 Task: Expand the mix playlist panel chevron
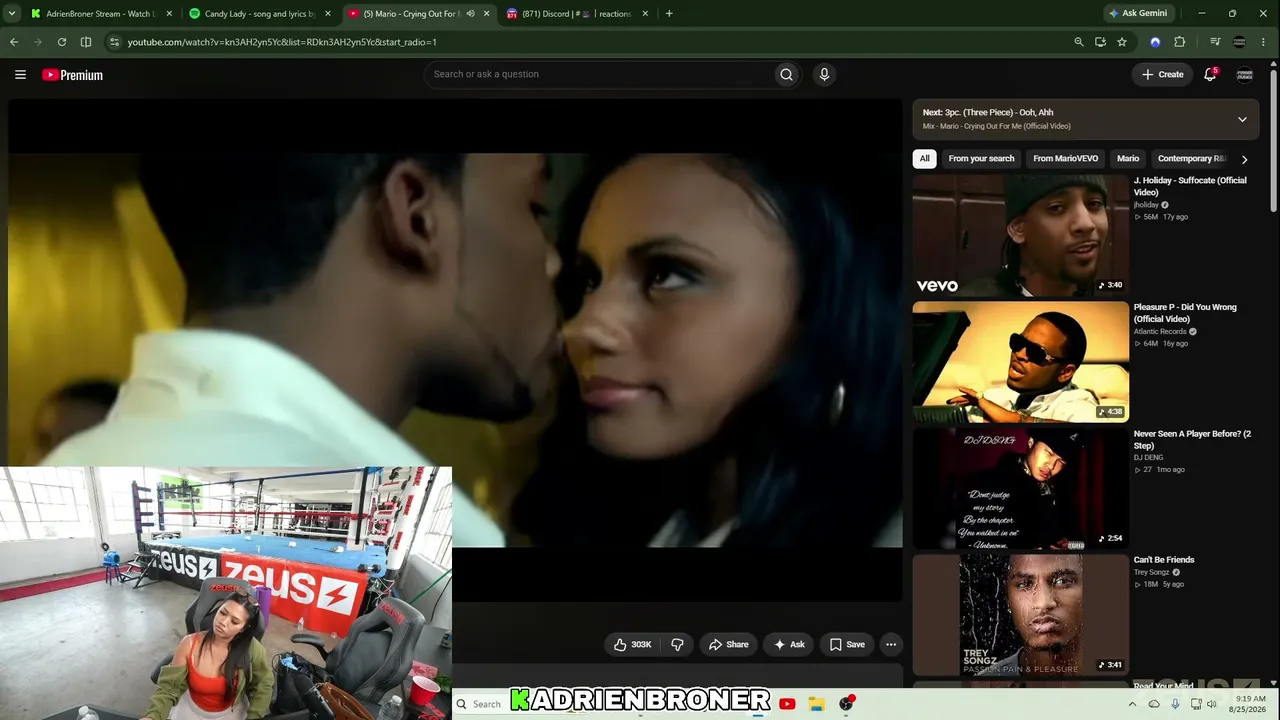click(1242, 119)
